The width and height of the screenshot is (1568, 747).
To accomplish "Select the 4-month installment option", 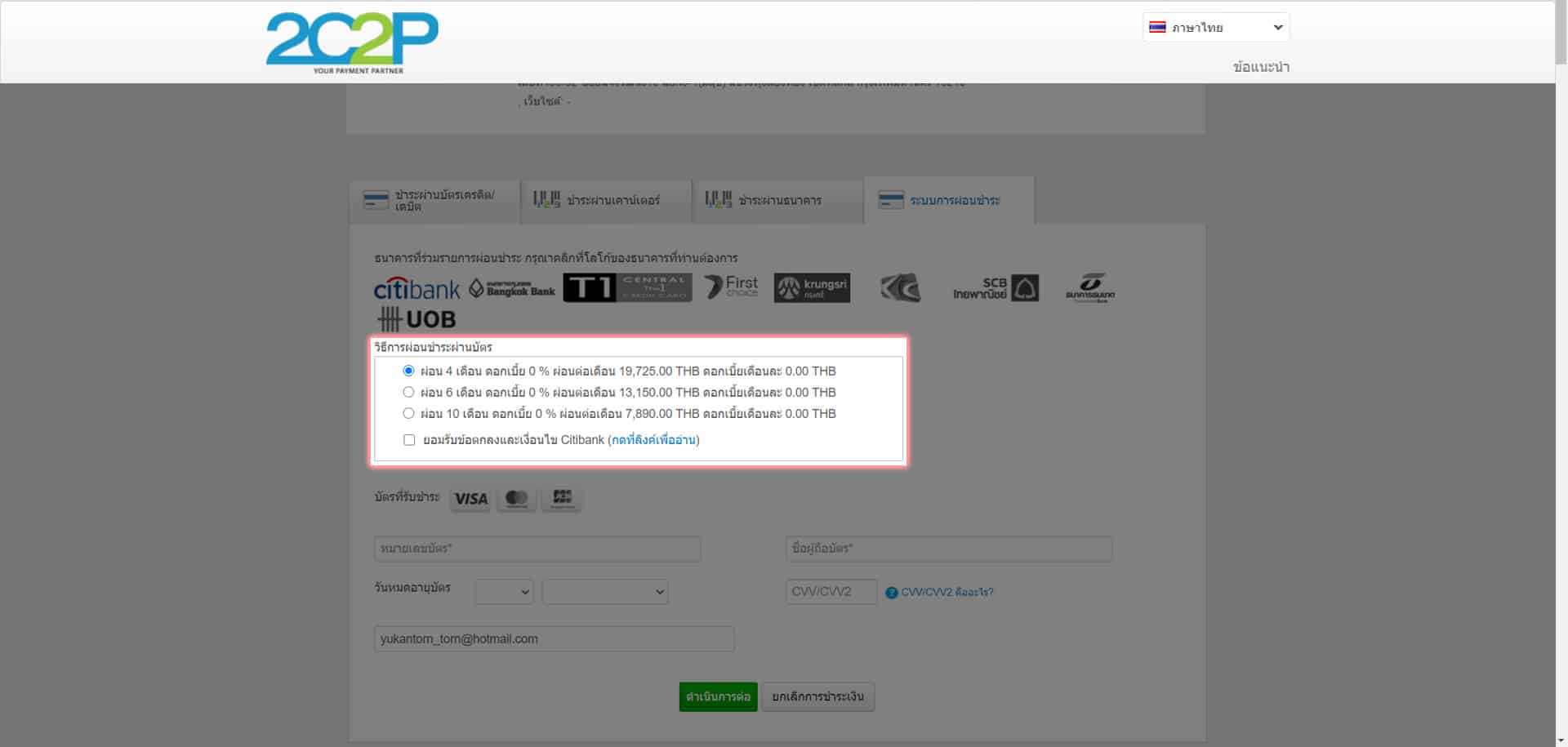I will (x=408, y=371).
